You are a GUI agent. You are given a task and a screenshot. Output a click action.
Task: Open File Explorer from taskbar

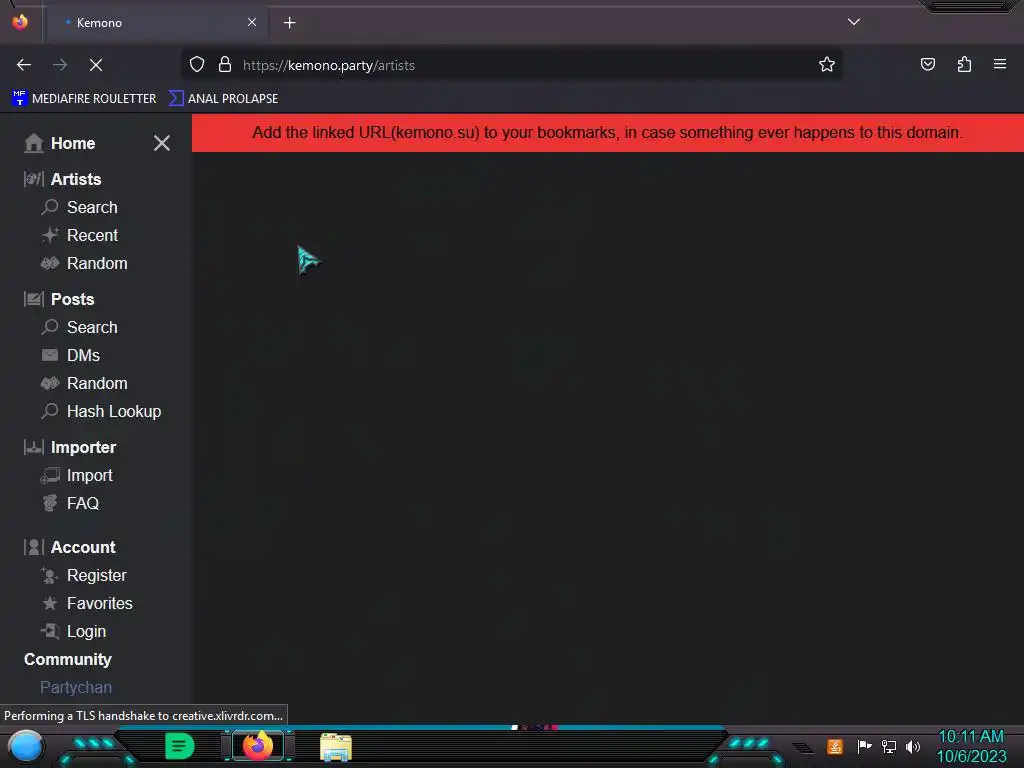click(x=336, y=747)
